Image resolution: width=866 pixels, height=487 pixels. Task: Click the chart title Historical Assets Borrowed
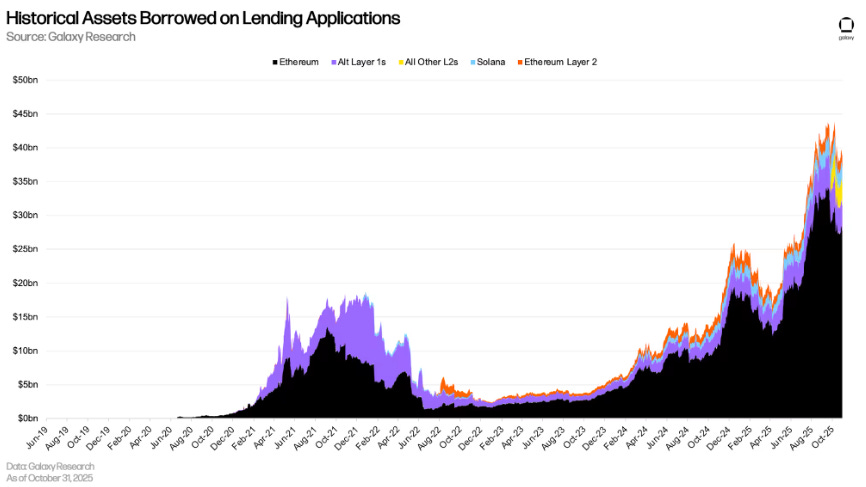[203, 18]
